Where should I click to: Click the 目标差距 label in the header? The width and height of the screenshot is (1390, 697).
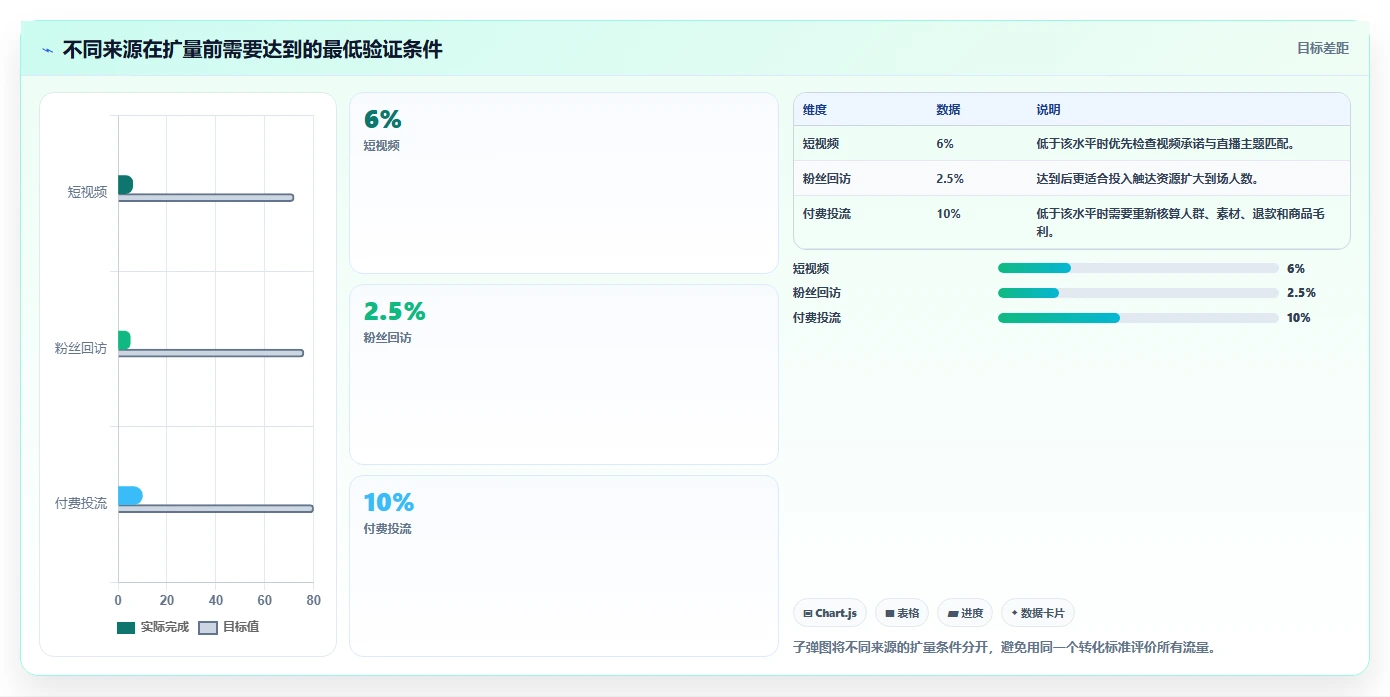click(x=1322, y=48)
